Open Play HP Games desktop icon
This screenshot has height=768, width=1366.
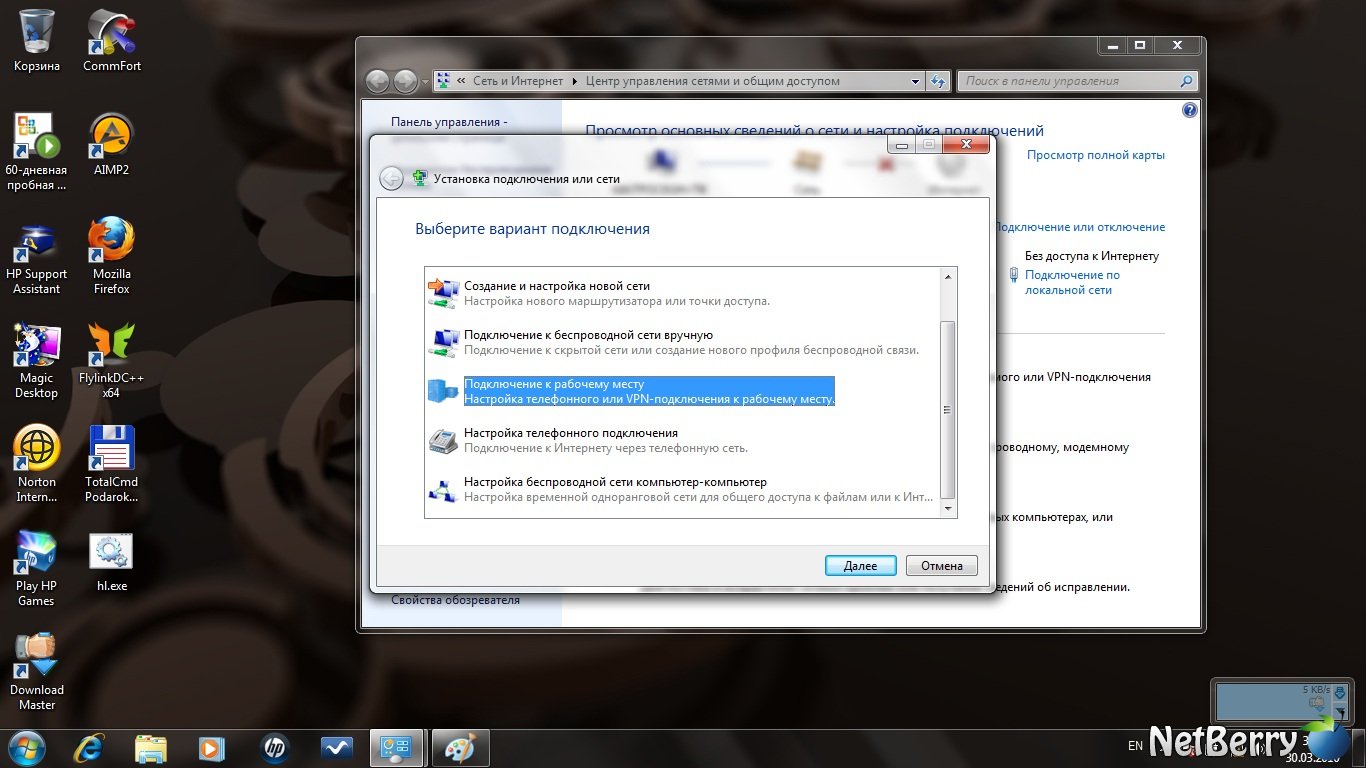37,567
